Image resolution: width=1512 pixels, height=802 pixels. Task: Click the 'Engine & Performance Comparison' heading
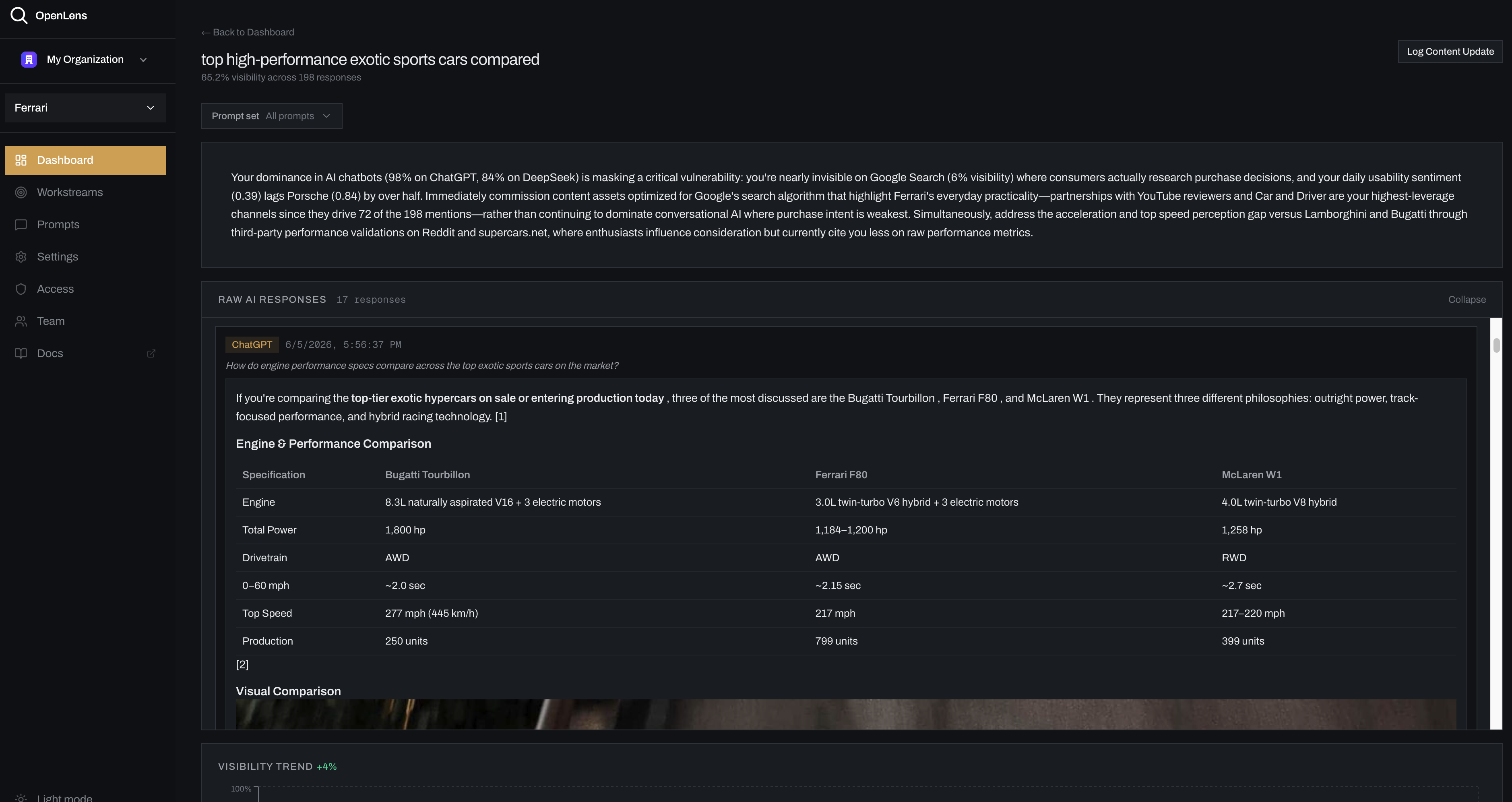coord(333,444)
